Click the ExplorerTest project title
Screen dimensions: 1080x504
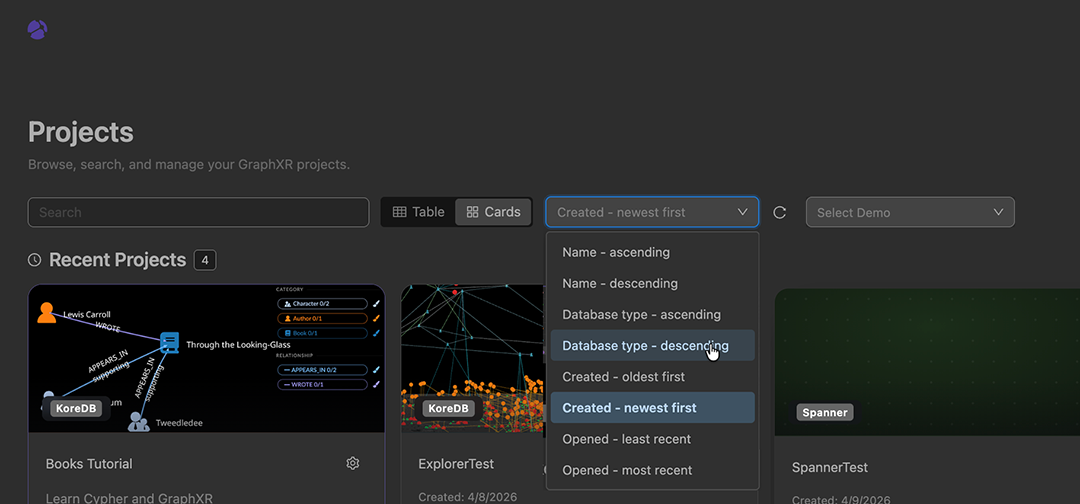pyautogui.click(x=456, y=463)
